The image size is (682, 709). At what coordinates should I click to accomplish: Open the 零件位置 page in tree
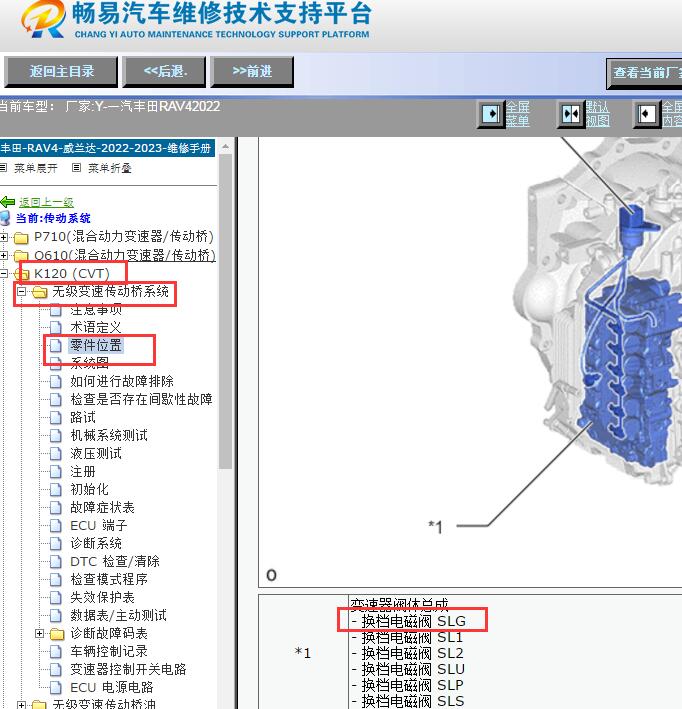[96, 346]
